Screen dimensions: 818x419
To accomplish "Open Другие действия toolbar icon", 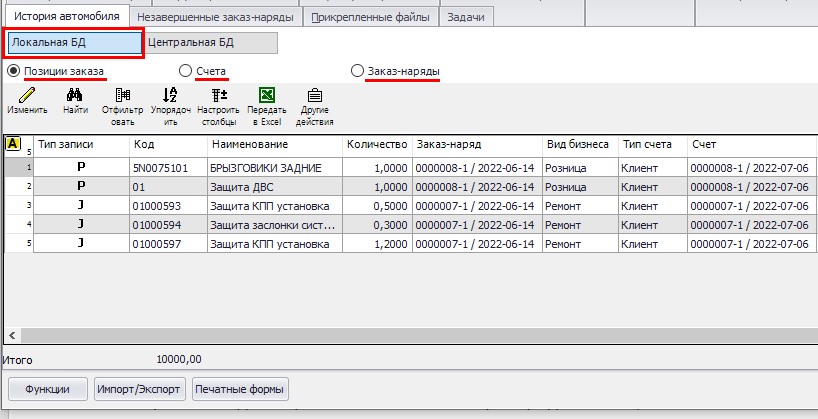I will 314,96.
